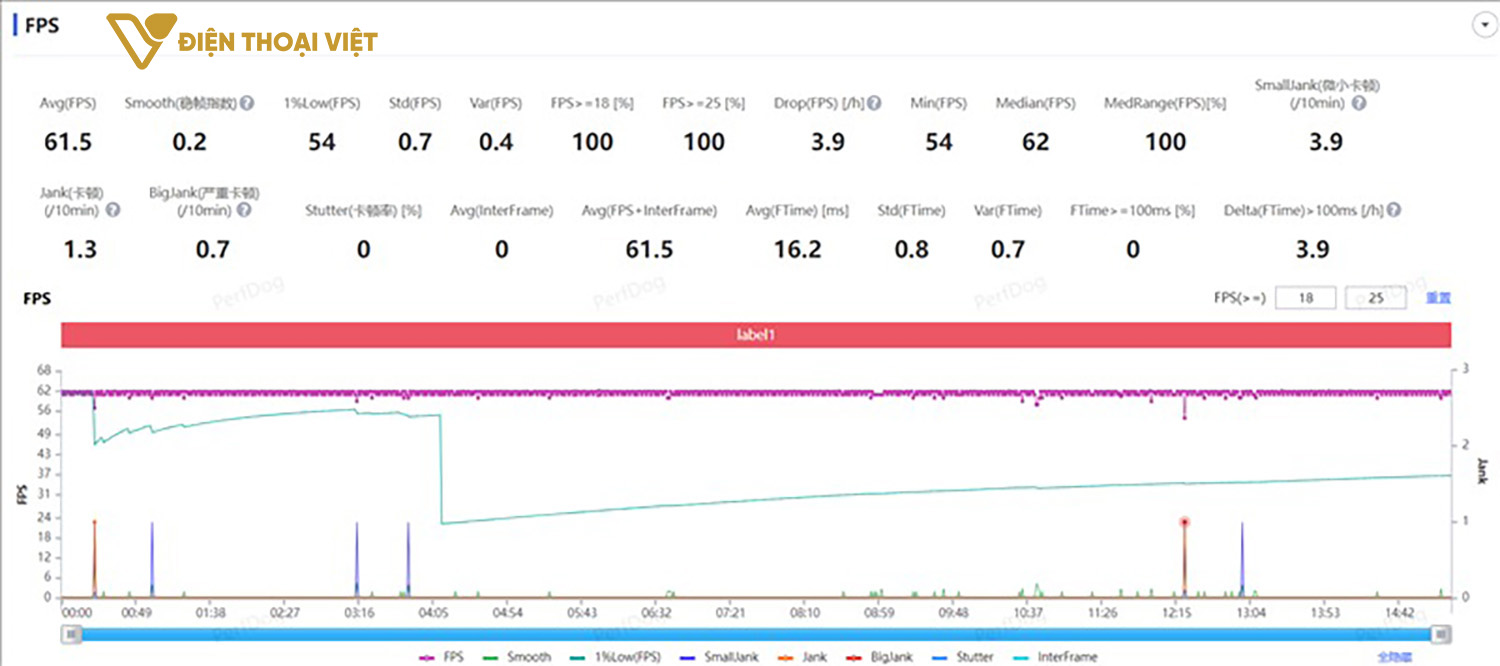Viewport: 1500px width, 666px height.
Task: Click the Jank (/10min) question mark icon
Action: (113, 210)
